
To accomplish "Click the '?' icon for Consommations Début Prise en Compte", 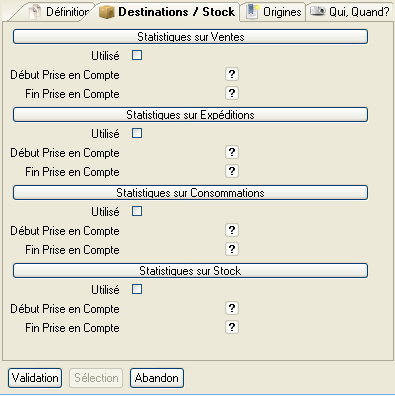I will (x=232, y=230).
